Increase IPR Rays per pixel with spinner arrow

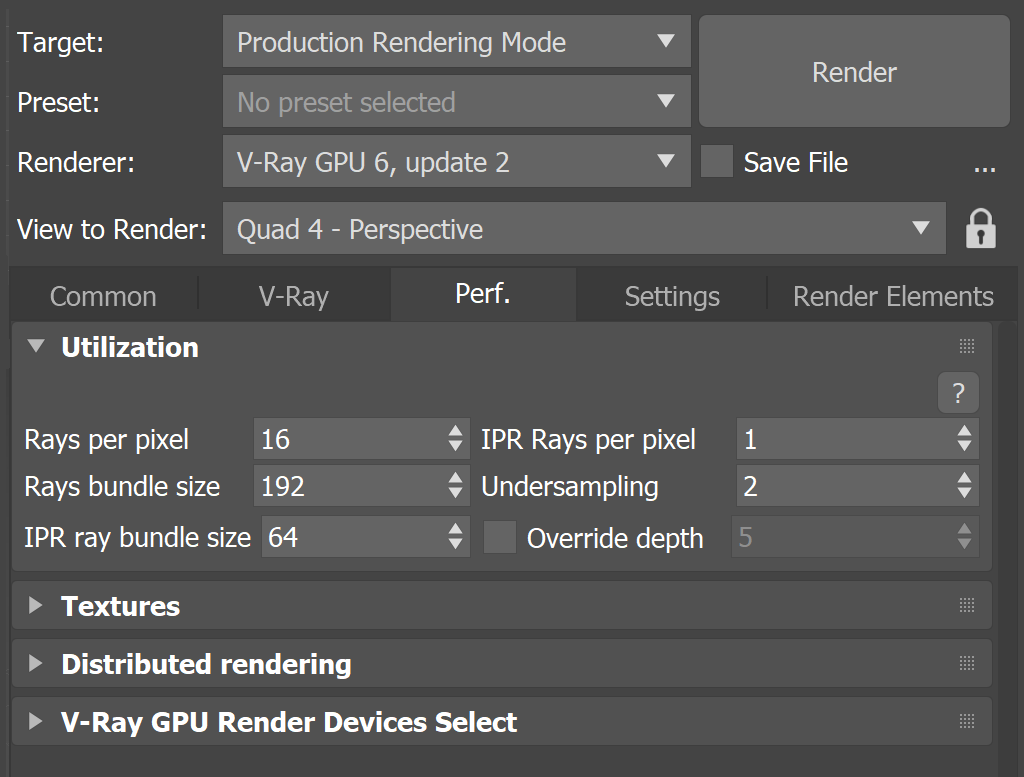[964, 432]
